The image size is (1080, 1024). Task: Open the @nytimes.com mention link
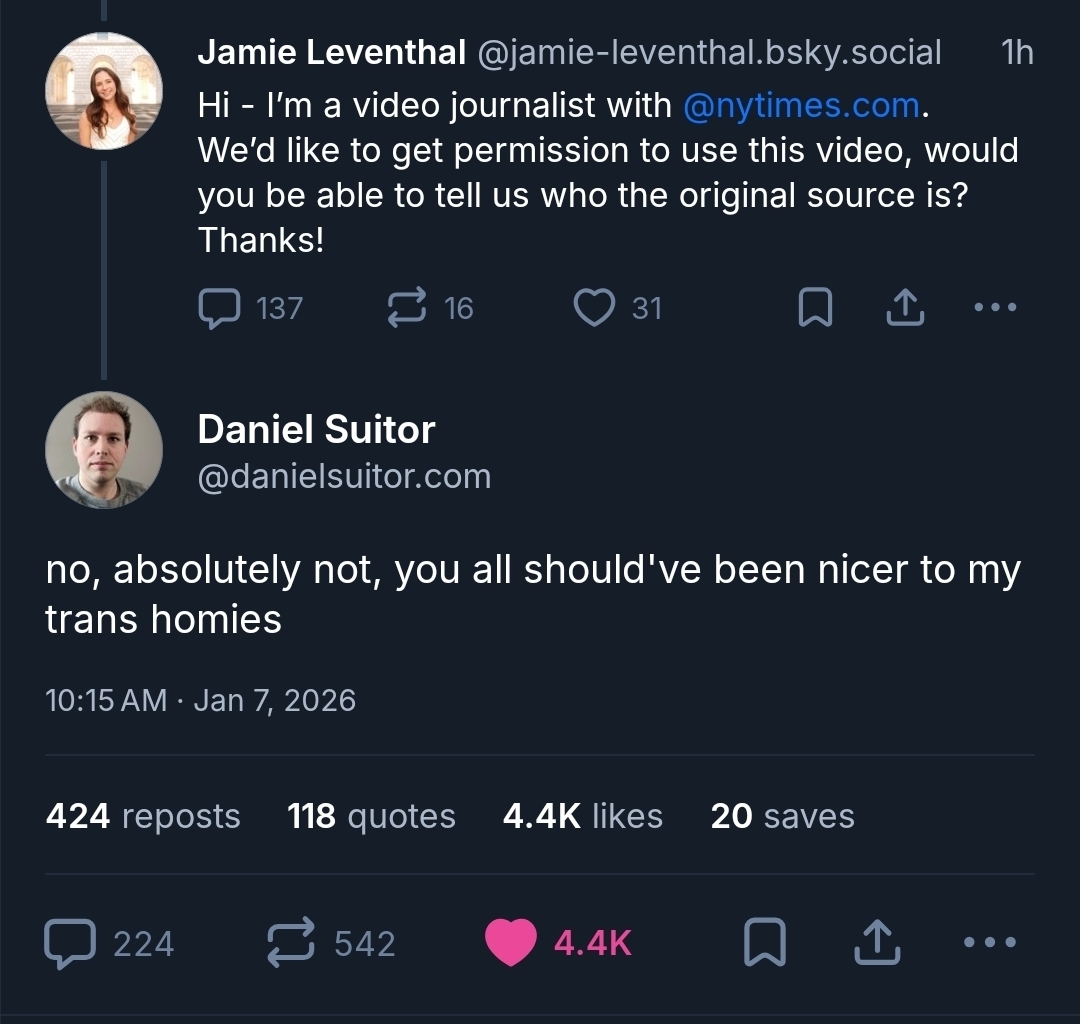click(x=800, y=105)
